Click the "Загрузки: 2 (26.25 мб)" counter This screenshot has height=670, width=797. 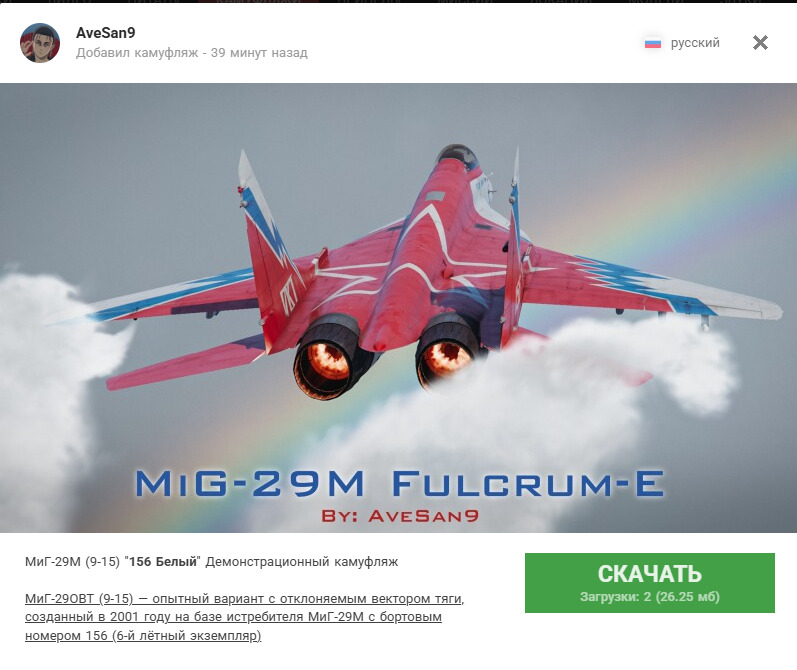650,597
